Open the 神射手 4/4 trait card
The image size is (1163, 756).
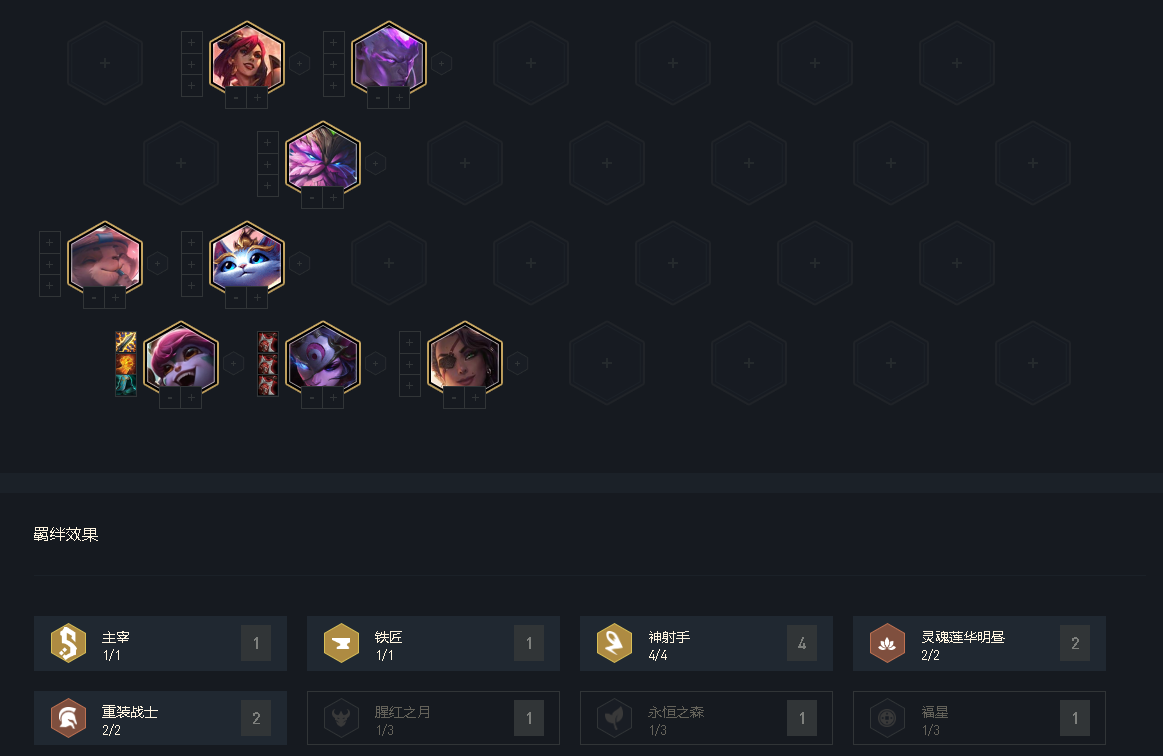click(706, 643)
